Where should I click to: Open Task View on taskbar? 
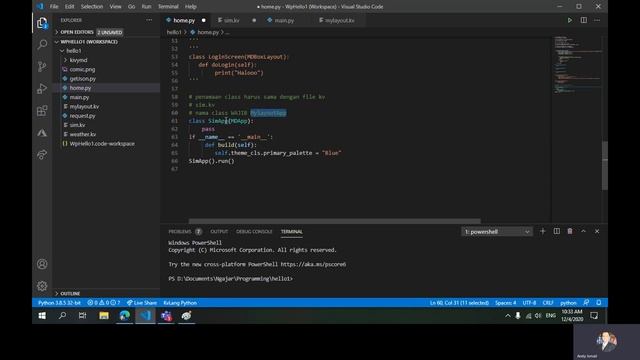click(x=82, y=316)
